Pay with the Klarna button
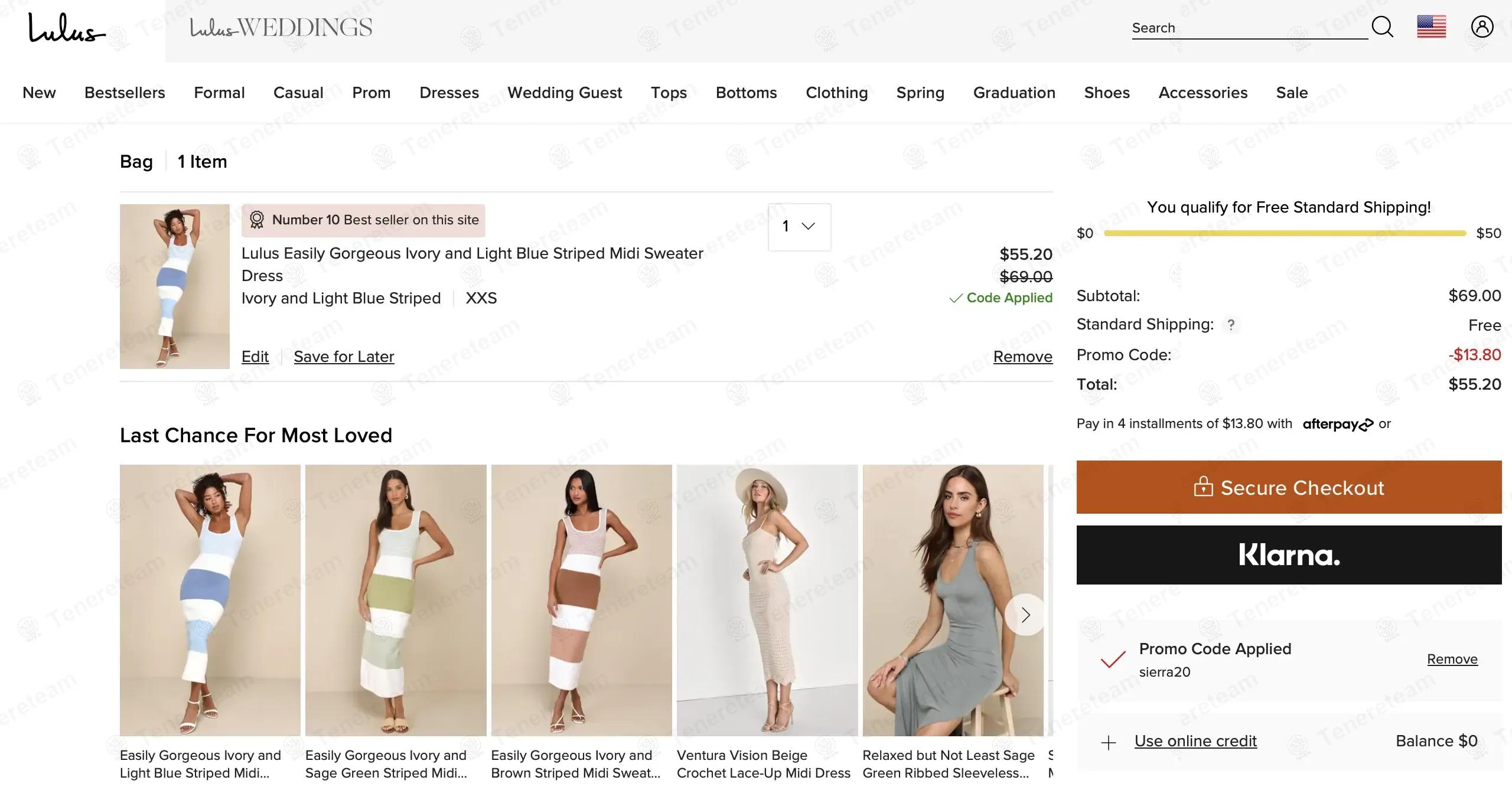This screenshot has width=1512, height=790. click(x=1289, y=555)
